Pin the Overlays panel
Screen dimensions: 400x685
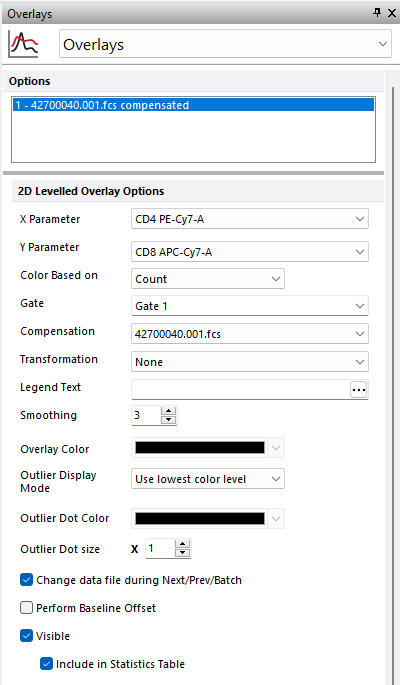(x=377, y=13)
